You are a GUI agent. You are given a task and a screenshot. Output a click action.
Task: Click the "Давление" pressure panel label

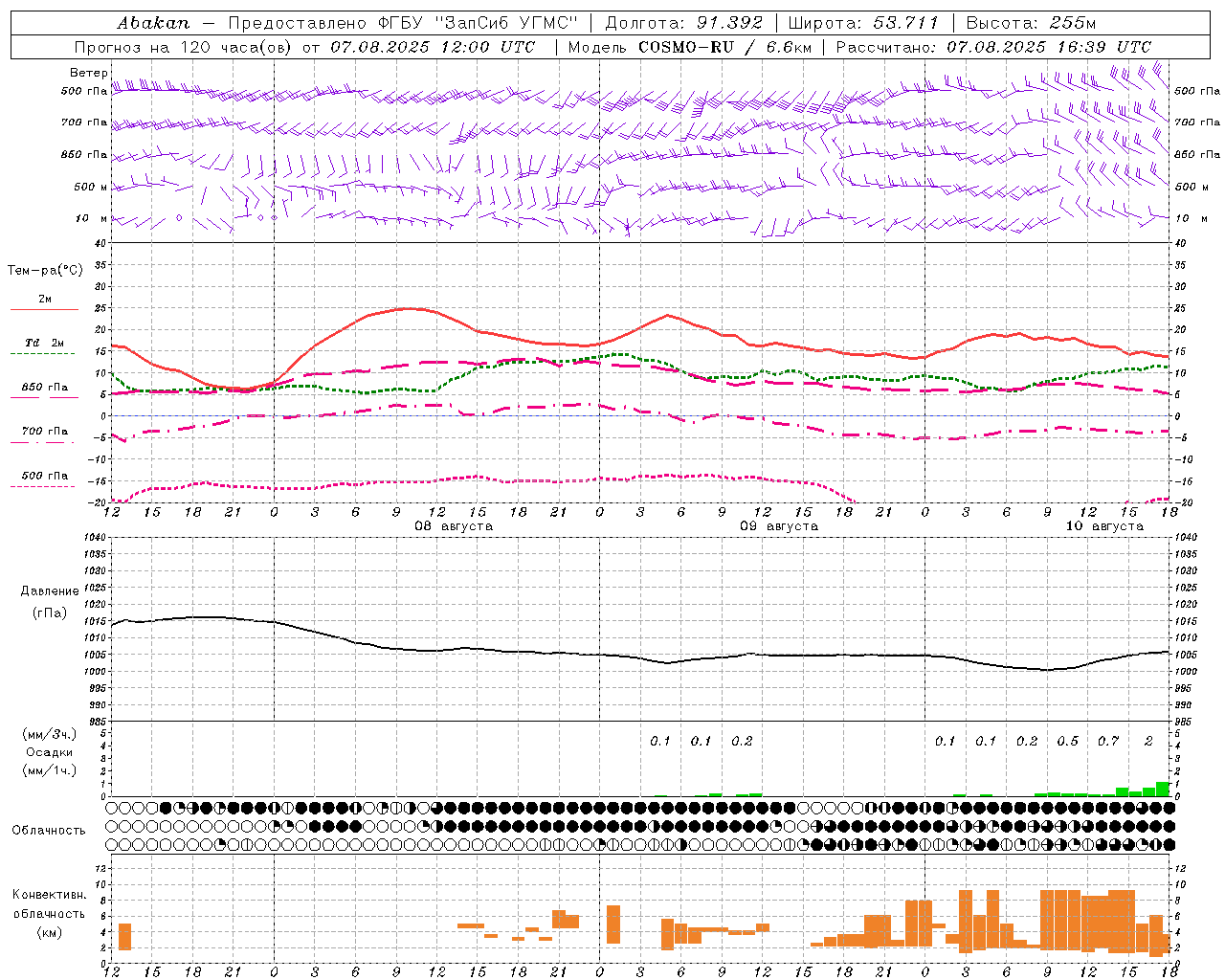[50, 591]
